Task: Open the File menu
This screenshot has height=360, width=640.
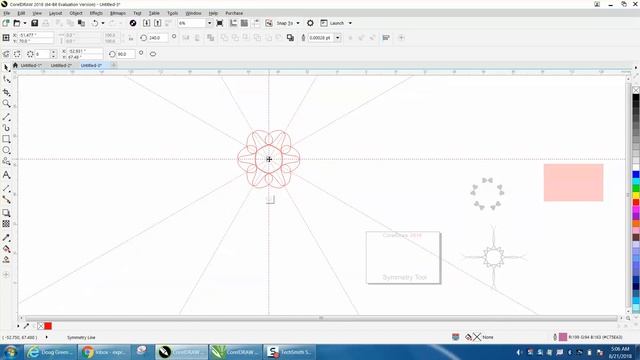Action: [x=7, y=13]
